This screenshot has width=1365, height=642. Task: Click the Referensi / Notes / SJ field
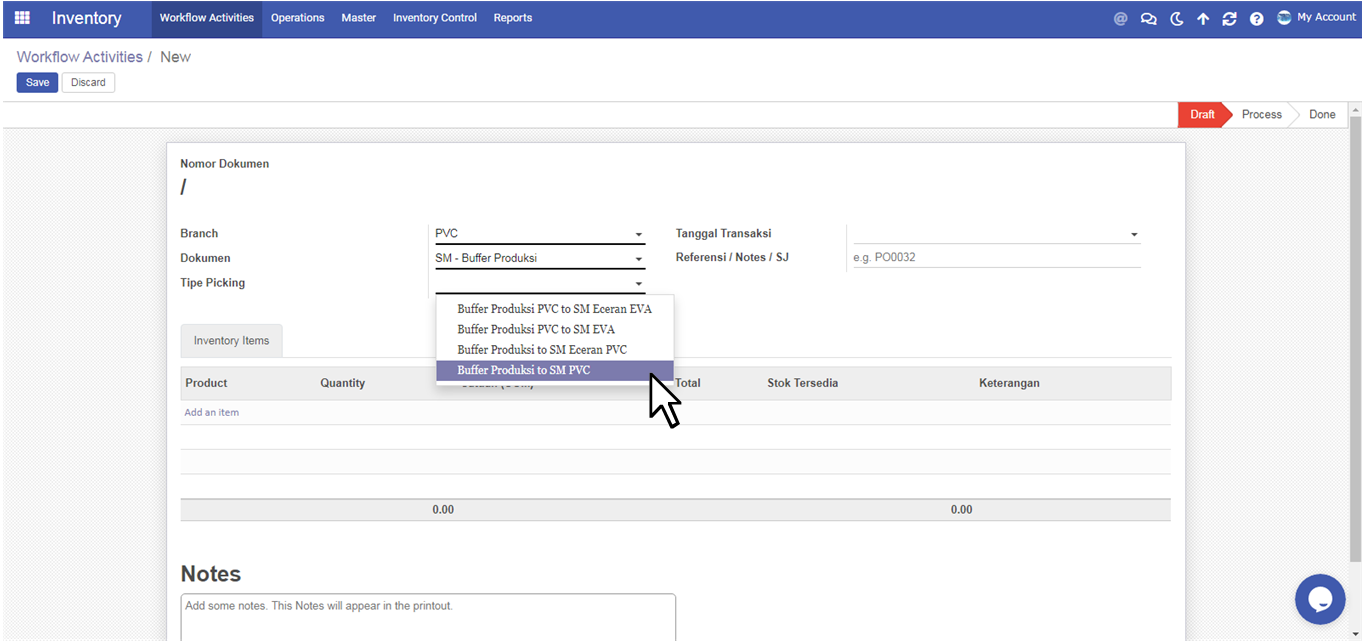994,257
